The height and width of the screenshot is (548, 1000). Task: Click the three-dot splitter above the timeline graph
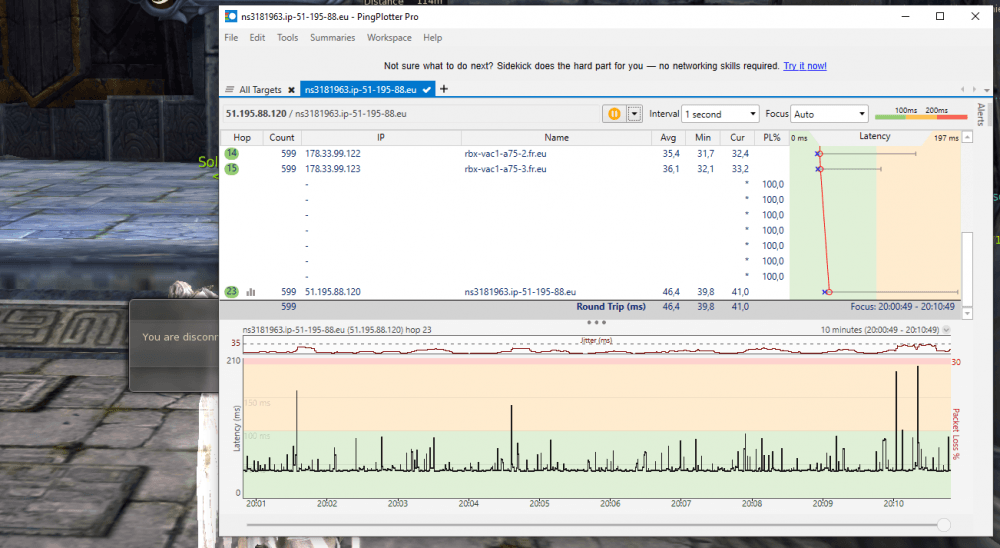[596, 322]
